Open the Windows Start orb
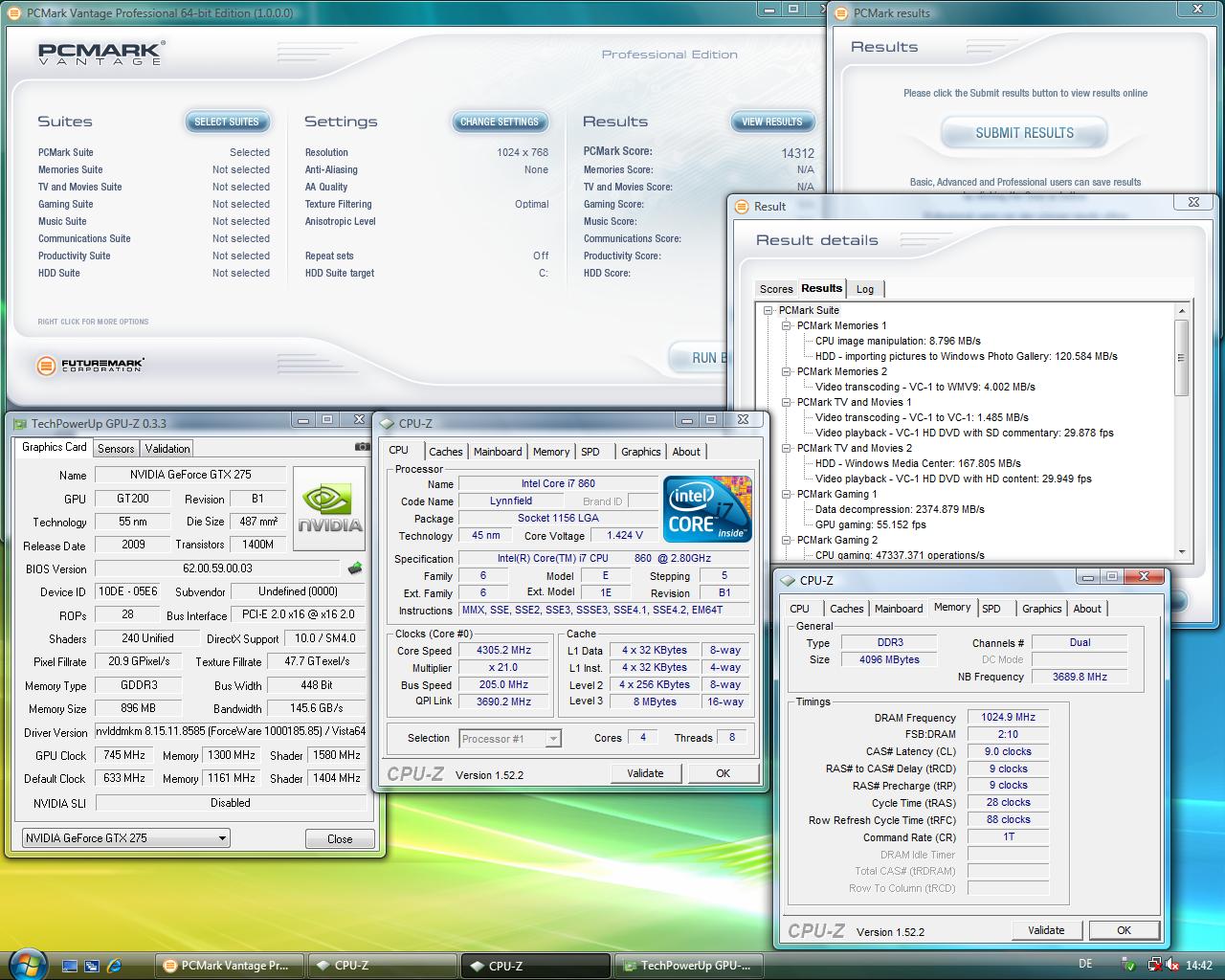Screen dimensions: 1225x980 26,964
